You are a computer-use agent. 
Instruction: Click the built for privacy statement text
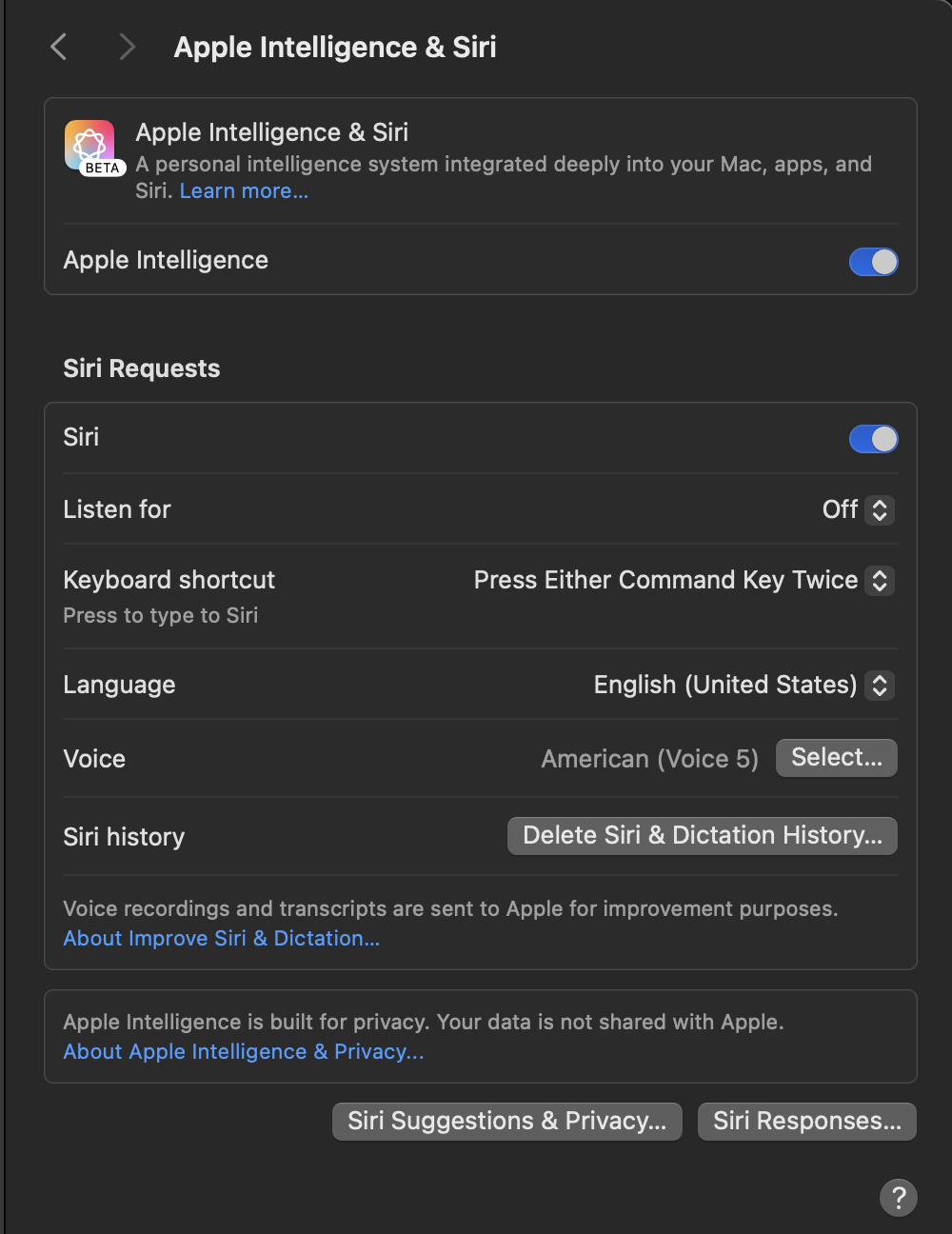[x=424, y=1022]
